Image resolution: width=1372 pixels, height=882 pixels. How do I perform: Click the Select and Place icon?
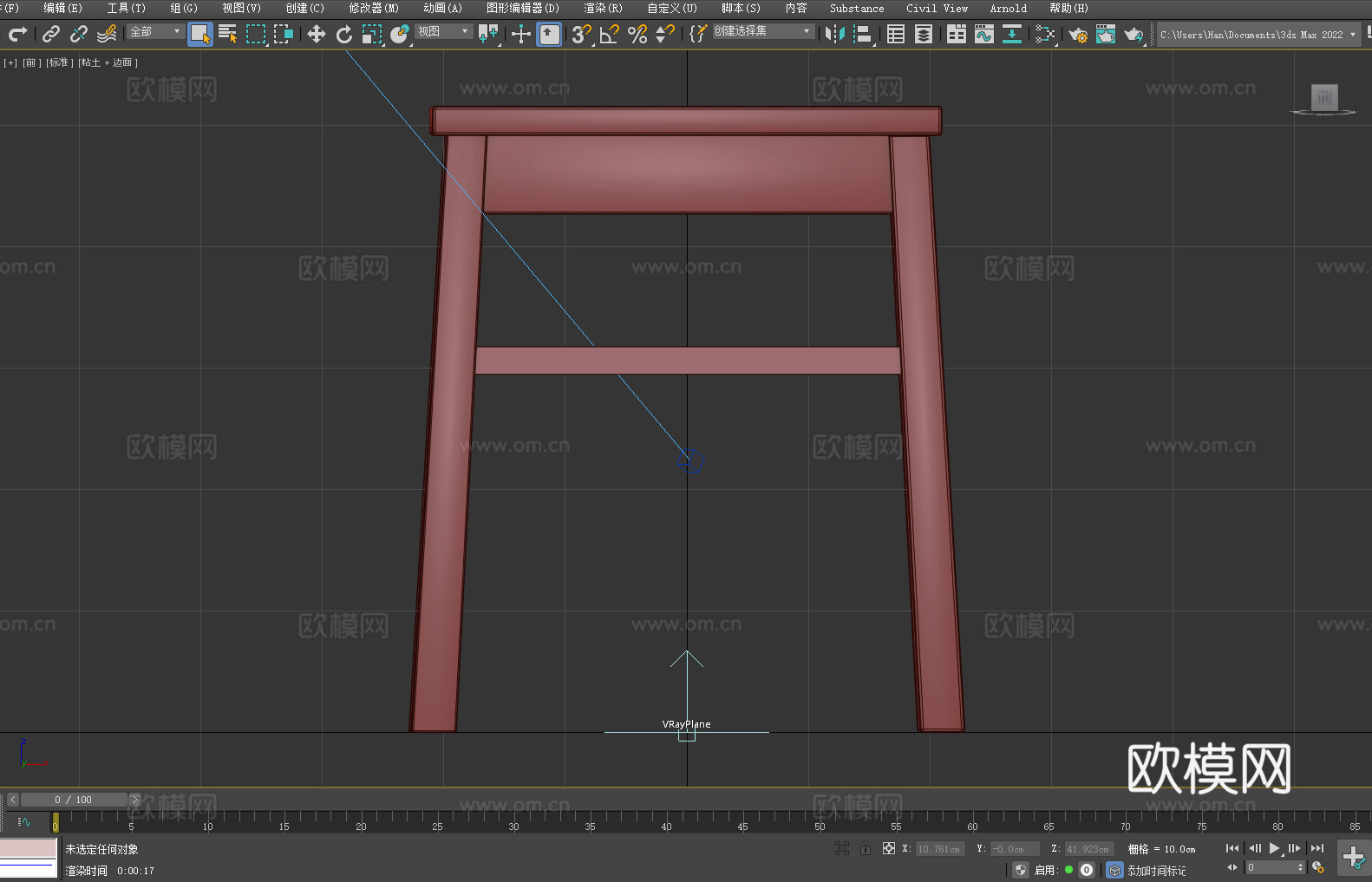pyautogui.click(x=400, y=34)
